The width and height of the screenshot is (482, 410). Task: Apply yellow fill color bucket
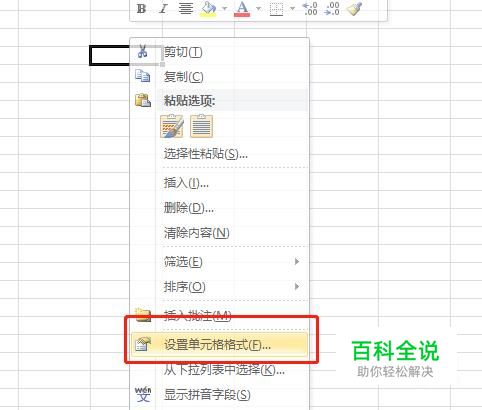coord(208,9)
